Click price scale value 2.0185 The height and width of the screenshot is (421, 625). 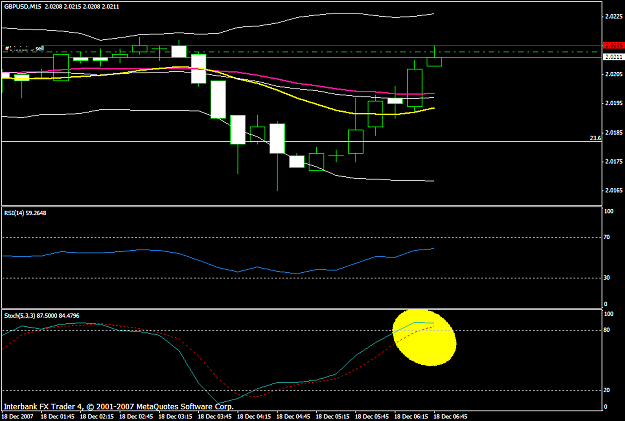pos(614,133)
